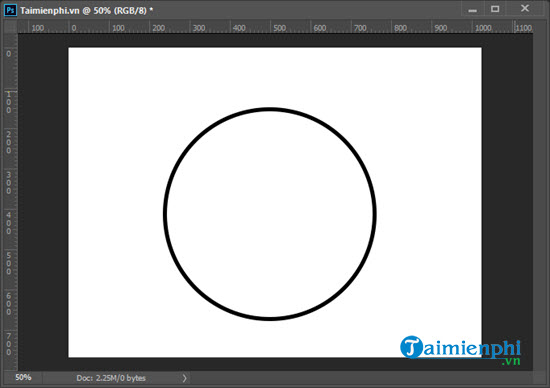Click the horizontal scrollbar beside status bar
The height and width of the screenshot is (388, 550).
click(361, 378)
